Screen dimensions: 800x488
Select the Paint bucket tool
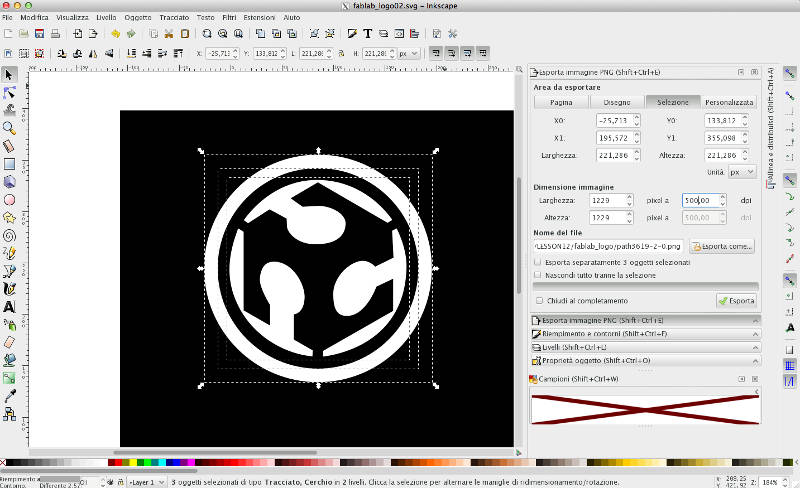[x=9, y=360]
